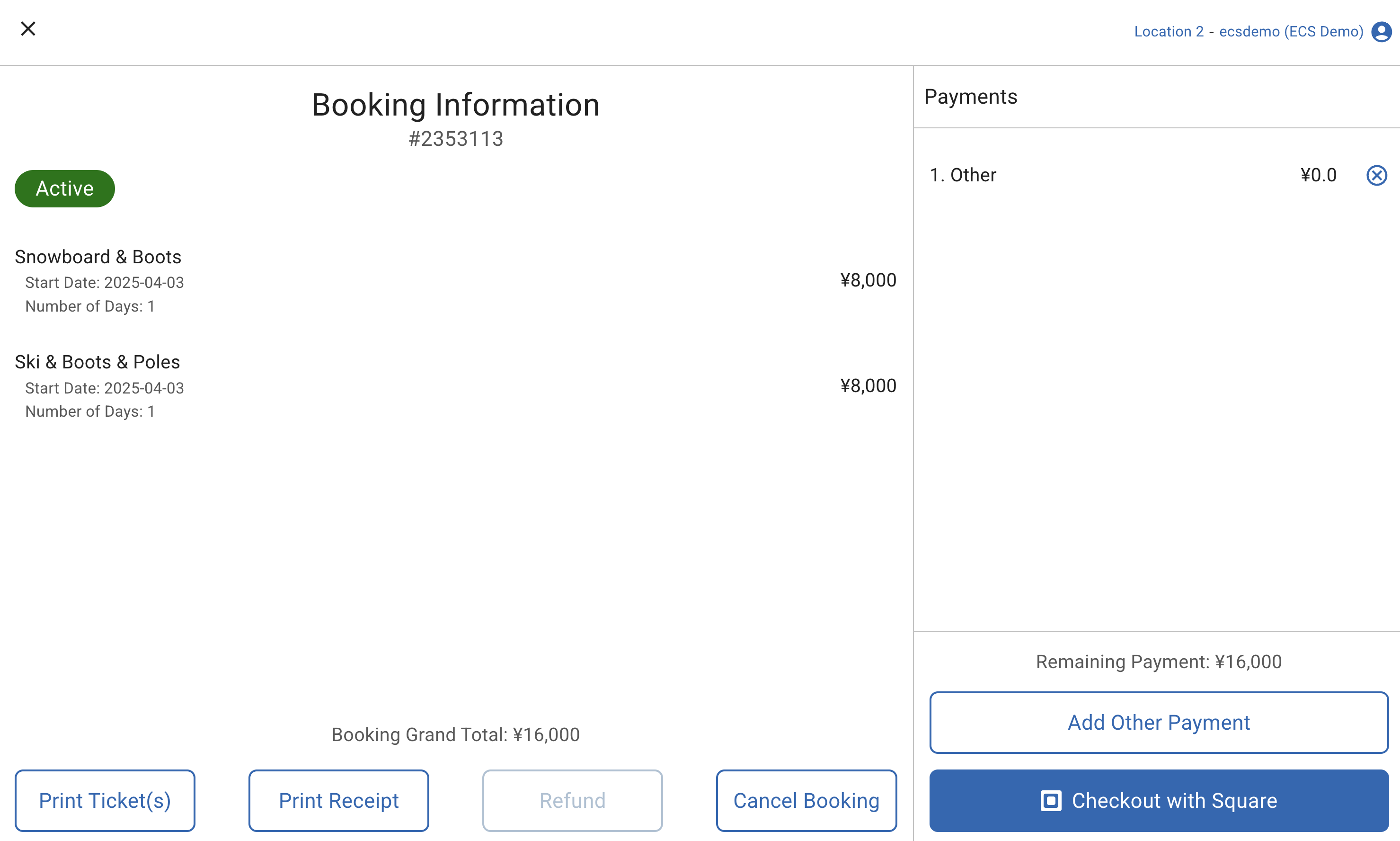Click the Booking Grand Total text
This screenshot has height=841, width=1400.
pos(455,734)
